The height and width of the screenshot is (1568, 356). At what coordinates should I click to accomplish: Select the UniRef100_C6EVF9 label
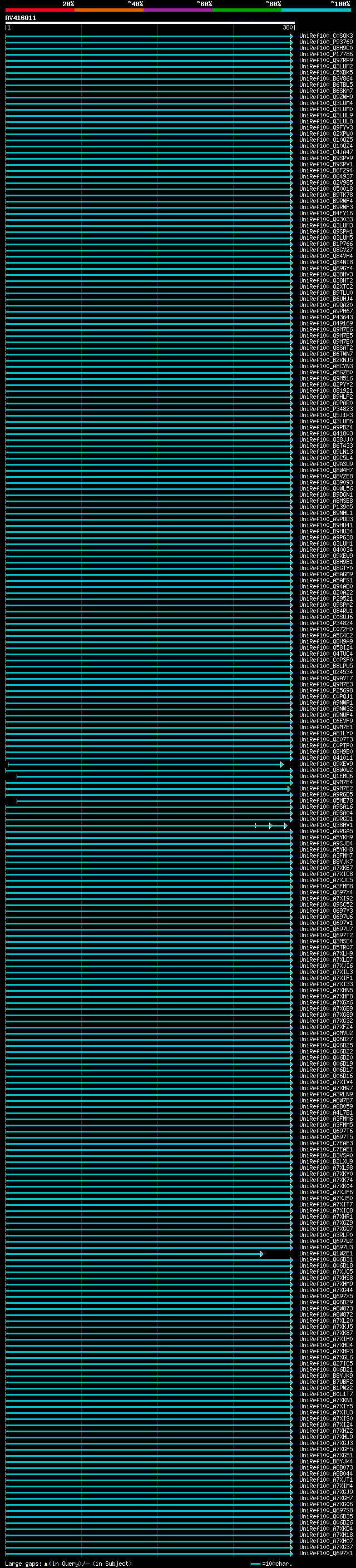pyautogui.click(x=325, y=721)
